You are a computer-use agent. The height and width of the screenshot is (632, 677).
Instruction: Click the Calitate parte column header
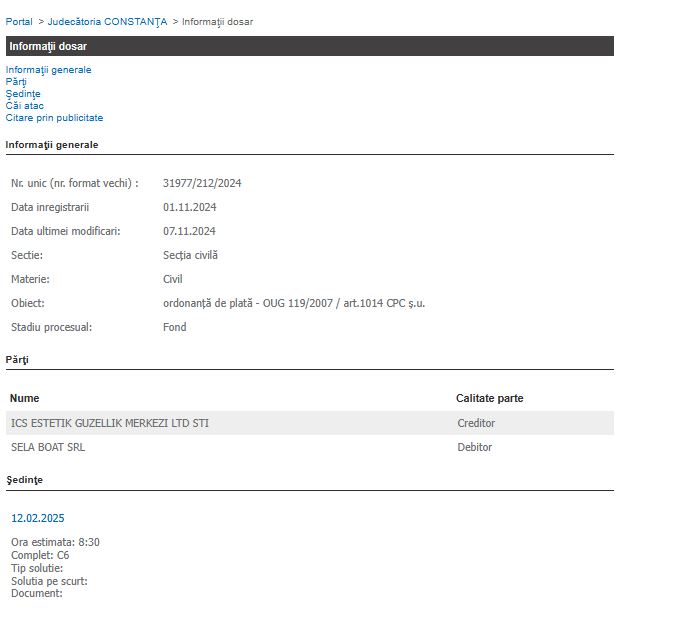[x=489, y=398]
